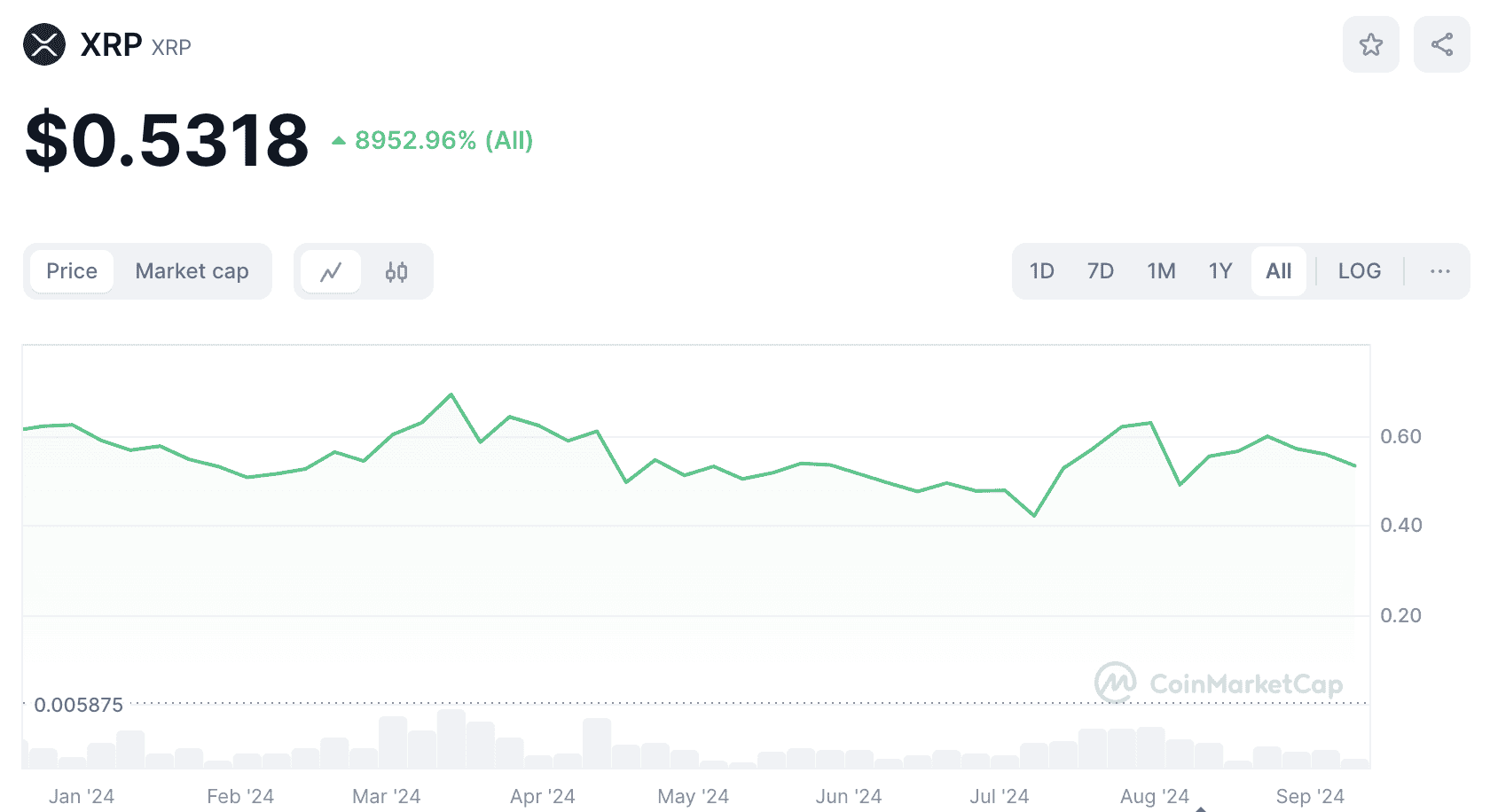1490x812 pixels.
Task: Click the Jul '24 axis label
Action: click(x=1000, y=796)
